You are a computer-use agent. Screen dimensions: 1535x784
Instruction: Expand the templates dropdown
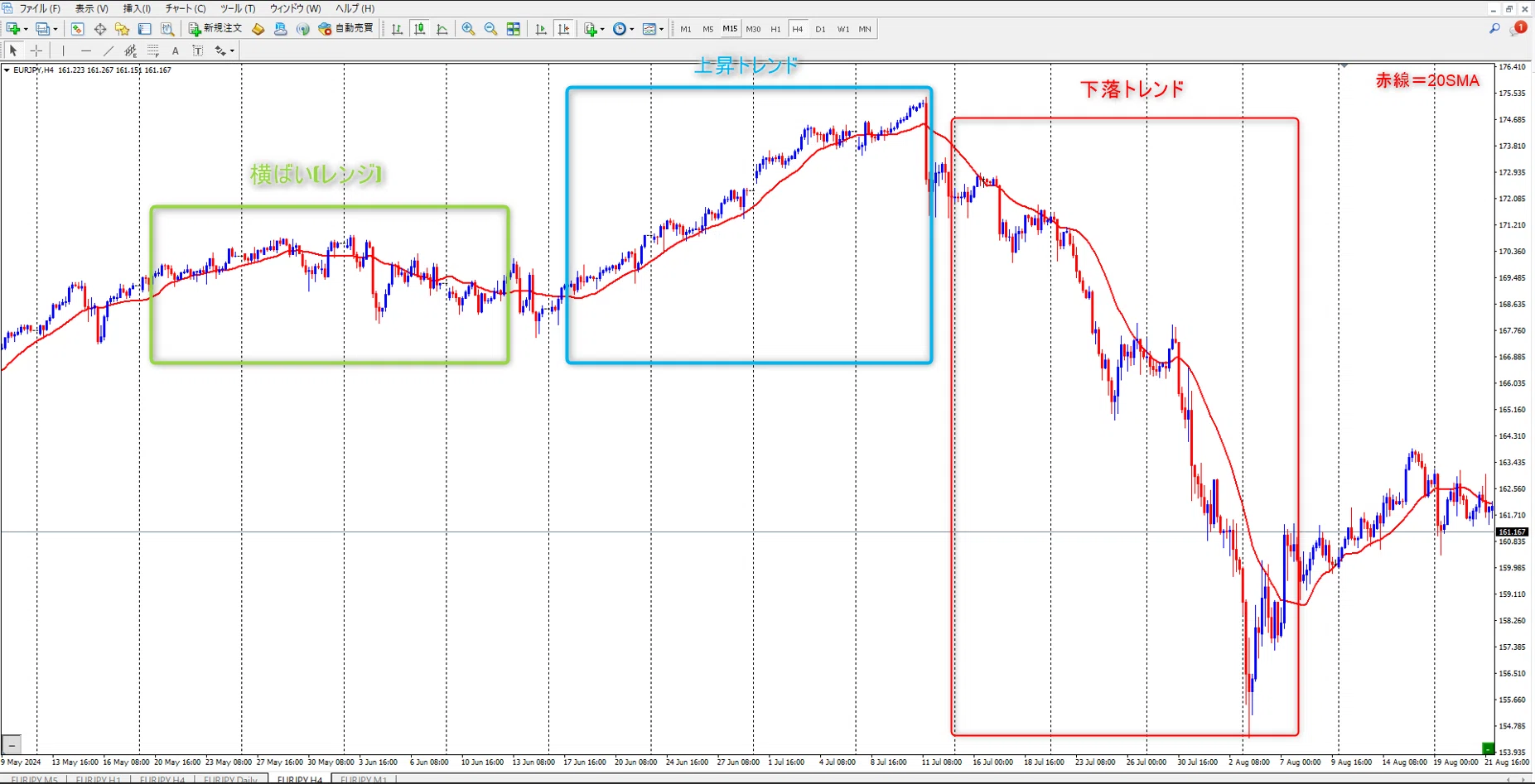click(x=661, y=29)
